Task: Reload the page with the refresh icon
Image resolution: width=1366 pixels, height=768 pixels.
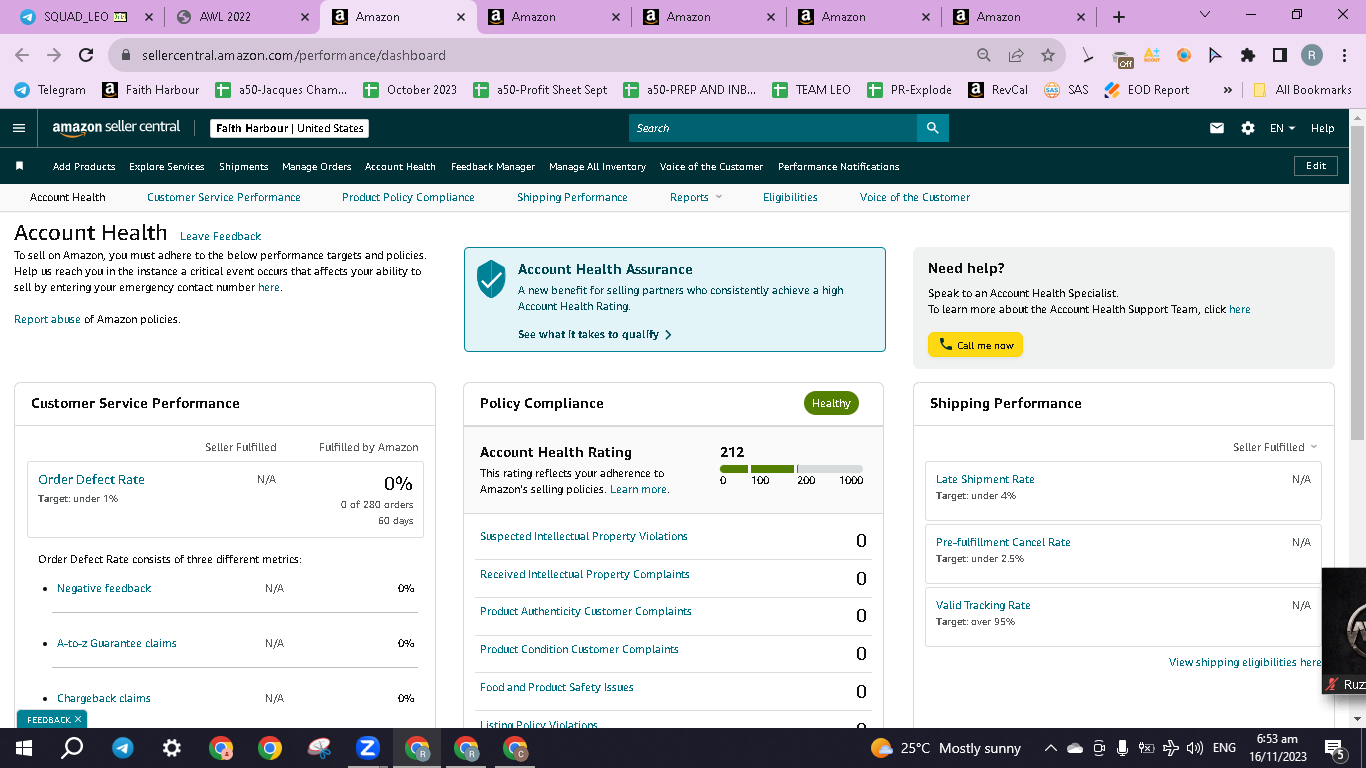Action: (85, 55)
